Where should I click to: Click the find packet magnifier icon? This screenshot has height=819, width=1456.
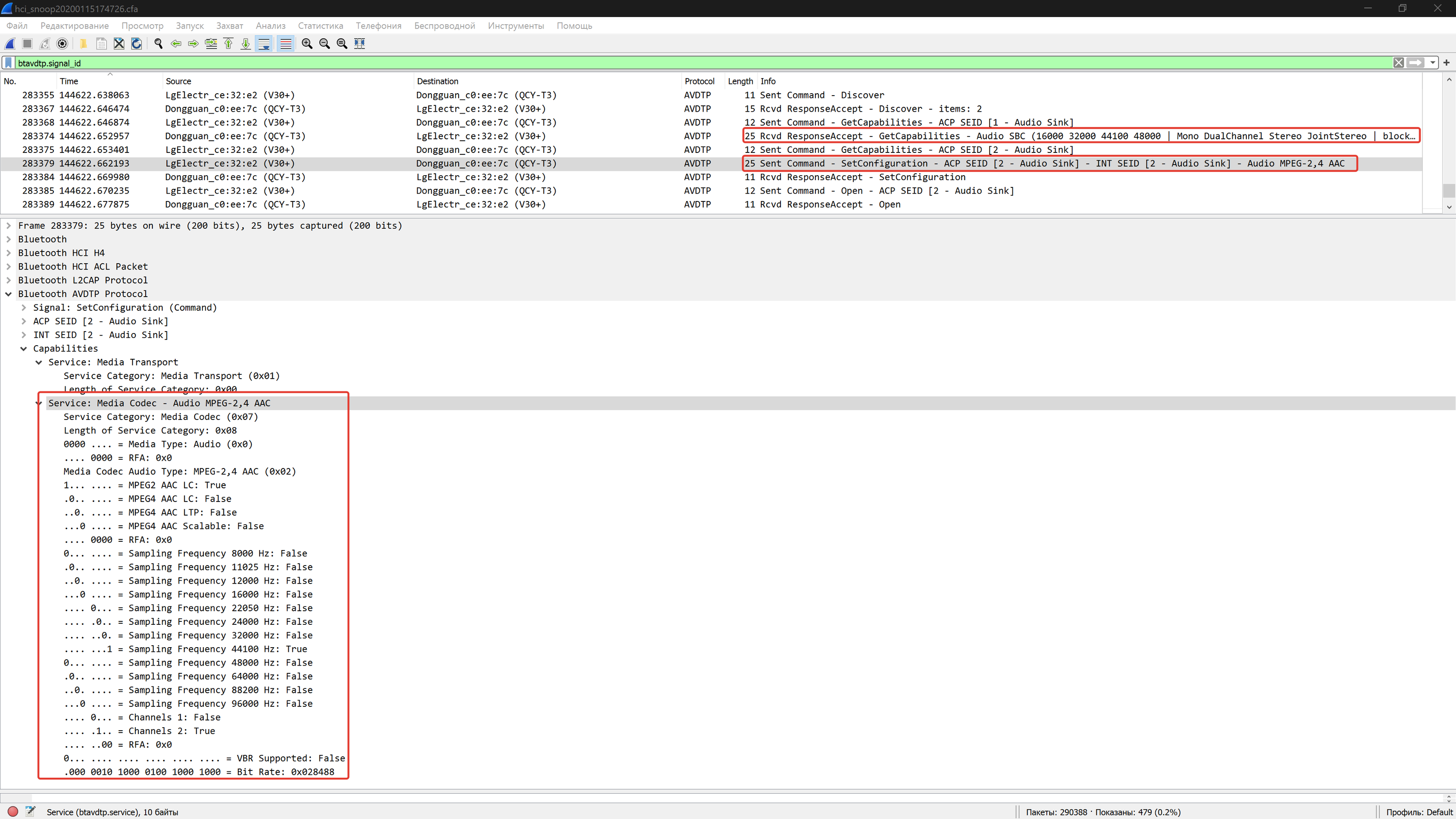tap(158, 44)
